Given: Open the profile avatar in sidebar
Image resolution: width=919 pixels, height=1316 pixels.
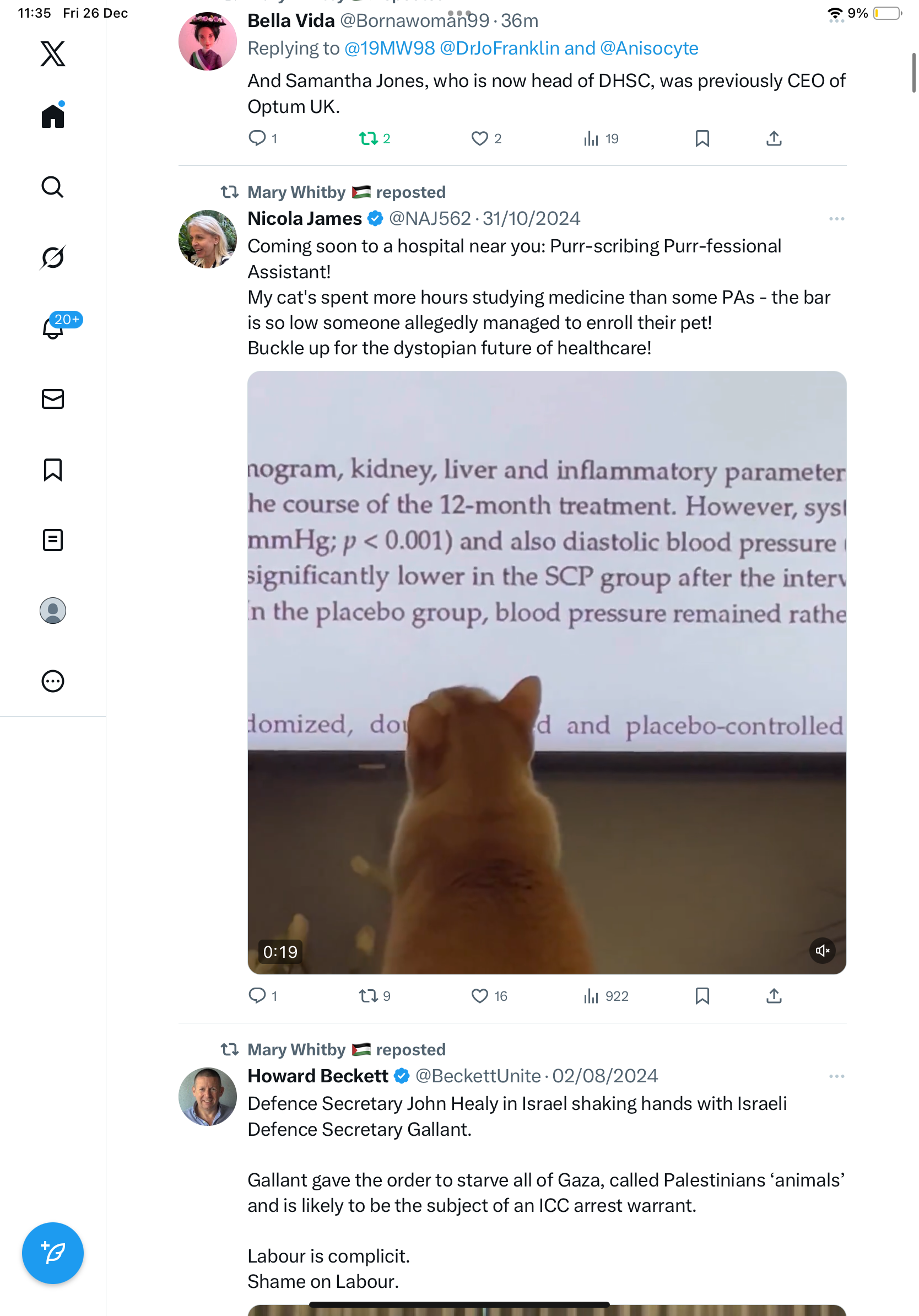Looking at the screenshot, I should pos(53,611).
